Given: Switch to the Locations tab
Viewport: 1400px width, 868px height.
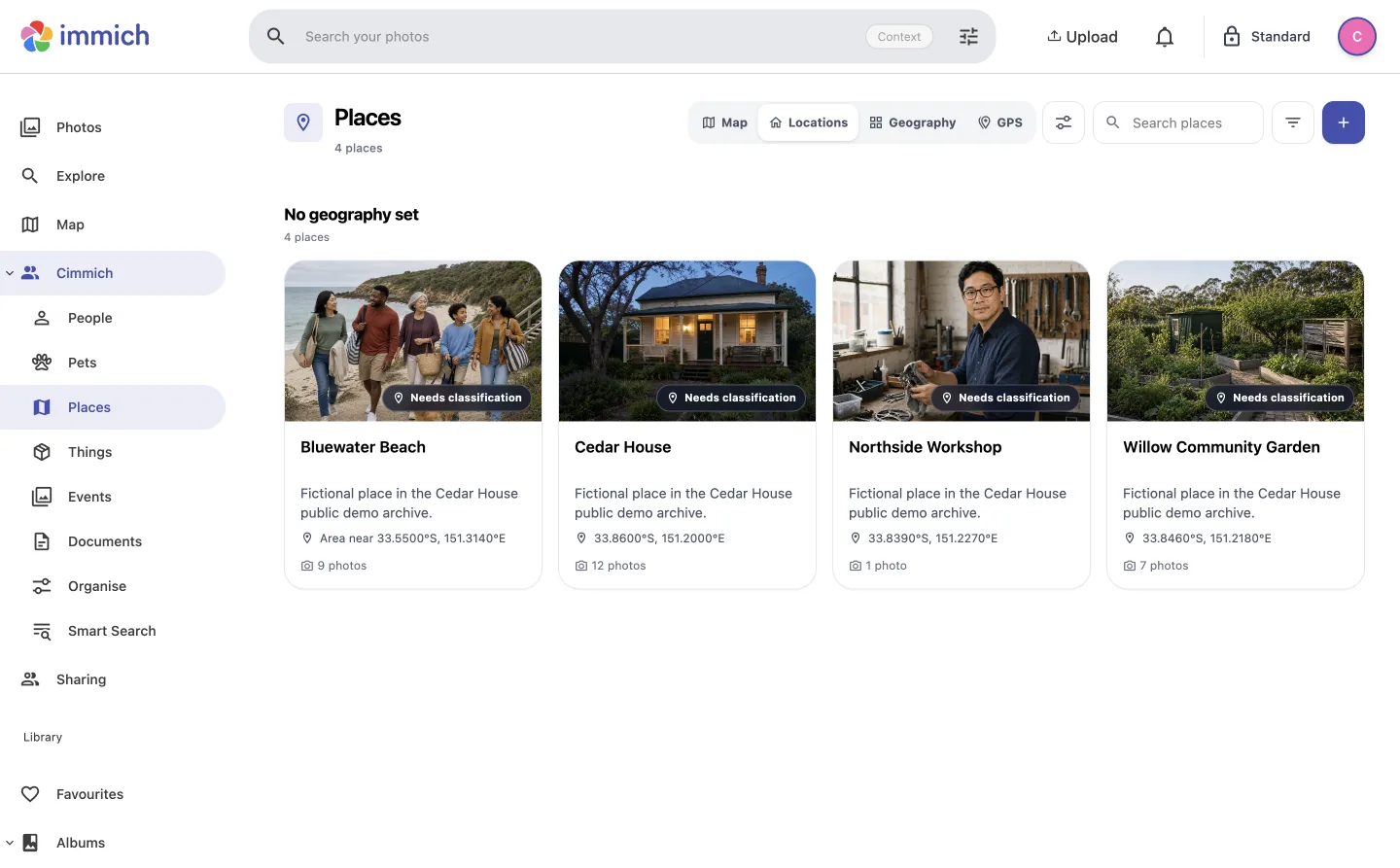Looking at the screenshot, I should tap(809, 122).
